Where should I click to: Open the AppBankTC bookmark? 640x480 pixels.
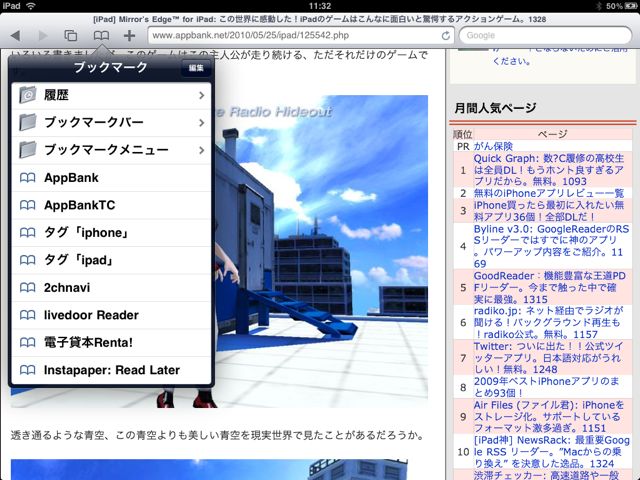click(x=111, y=205)
